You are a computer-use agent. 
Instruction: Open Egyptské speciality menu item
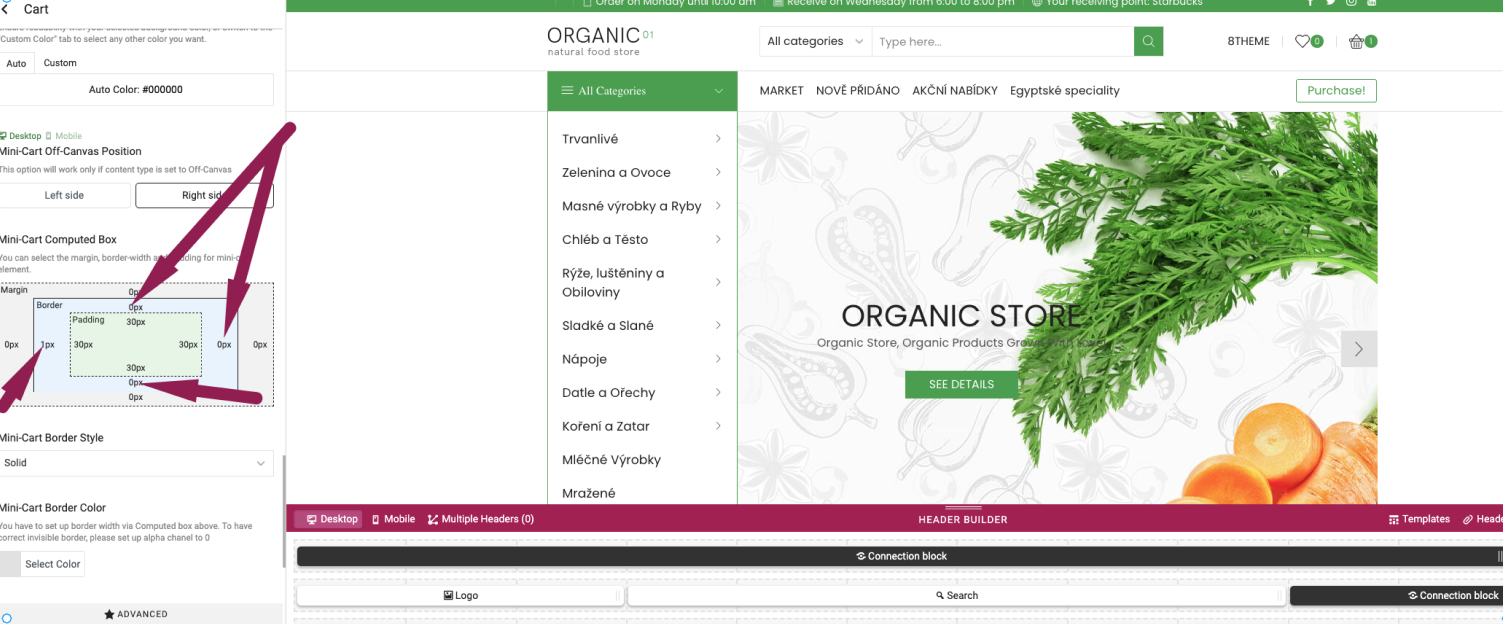tap(1065, 91)
